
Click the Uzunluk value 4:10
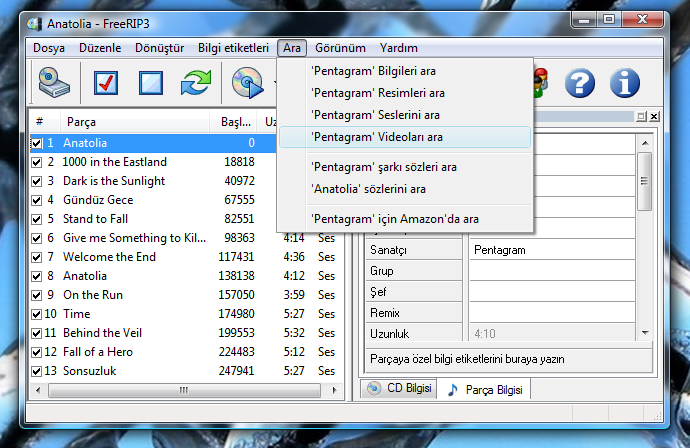click(485, 334)
